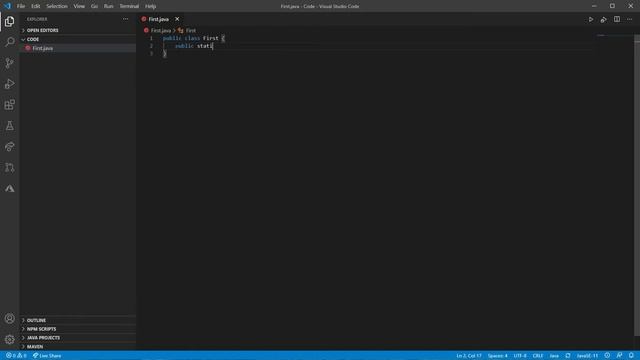Open the Testing flask icon
Viewport: 640px width, 360px height.
[x=9, y=126]
